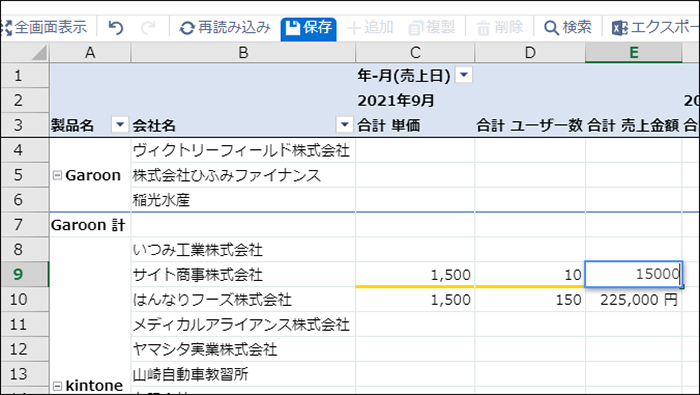Open the 年-月(売上日) filter dropdown

pyautogui.click(x=464, y=75)
